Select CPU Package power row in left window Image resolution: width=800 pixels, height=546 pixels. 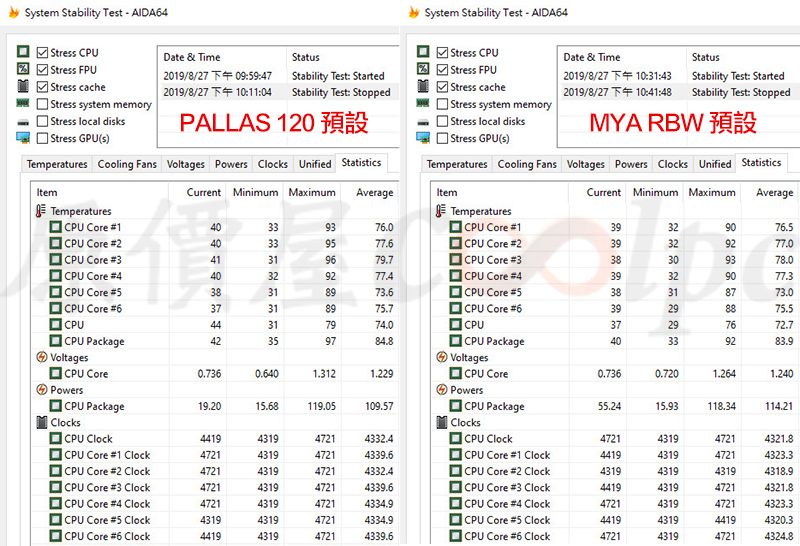(215, 406)
